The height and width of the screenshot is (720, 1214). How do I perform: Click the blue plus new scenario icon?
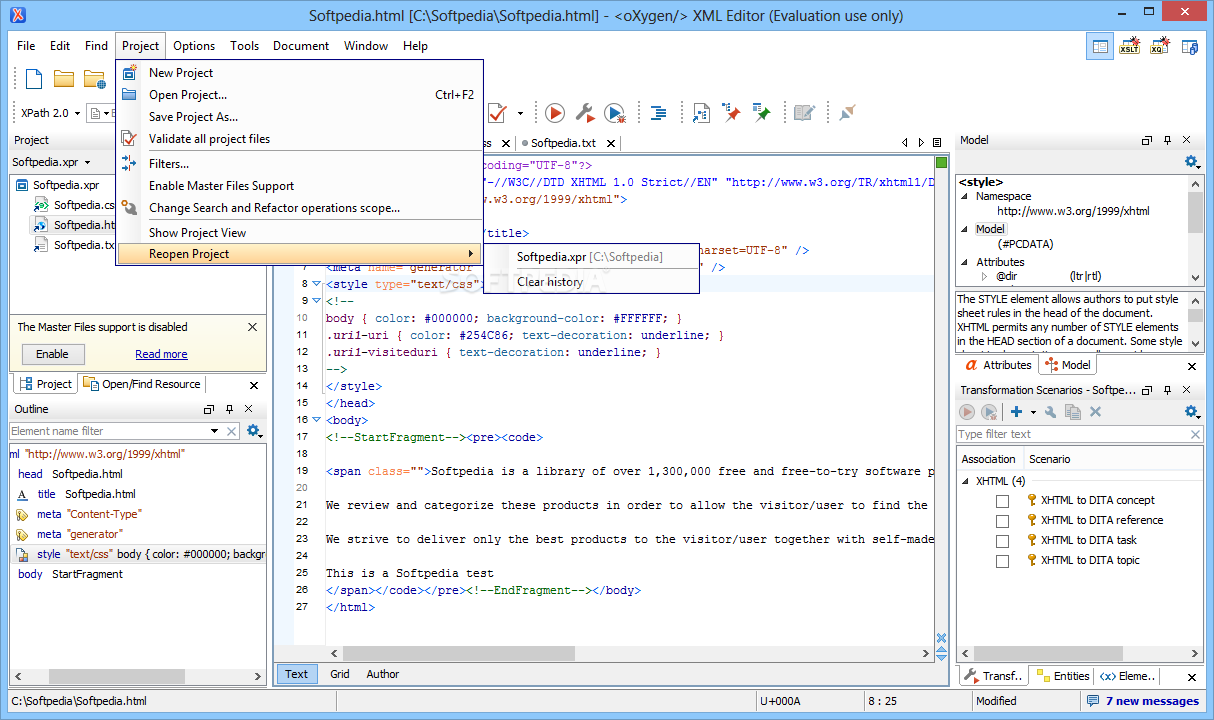pos(1017,412)
